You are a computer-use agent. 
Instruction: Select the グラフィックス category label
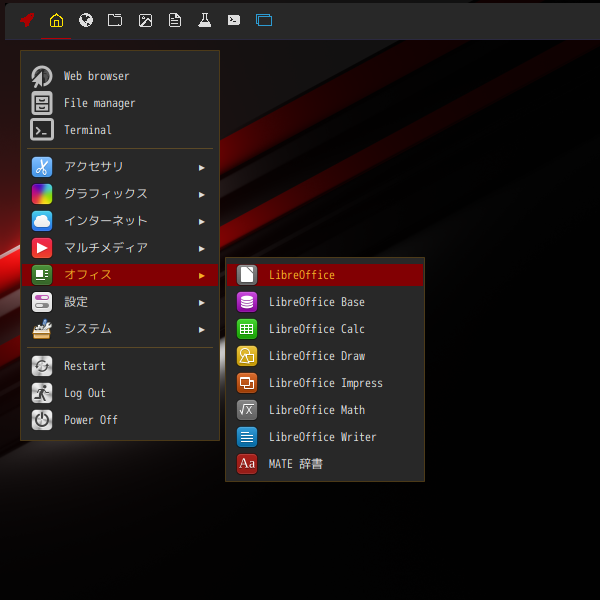click(x=106, y=194)
